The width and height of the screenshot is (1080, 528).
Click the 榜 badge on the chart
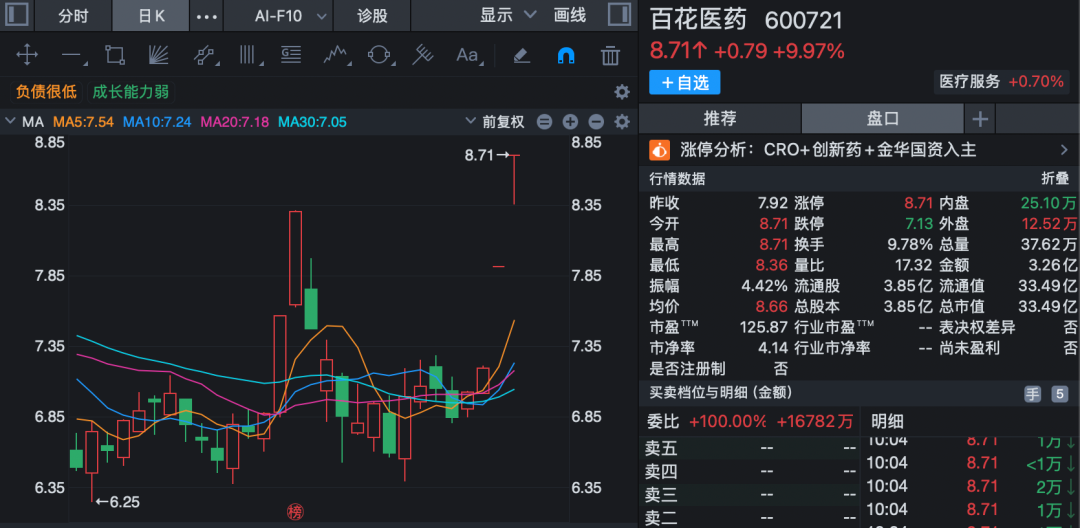click(295, 511)
